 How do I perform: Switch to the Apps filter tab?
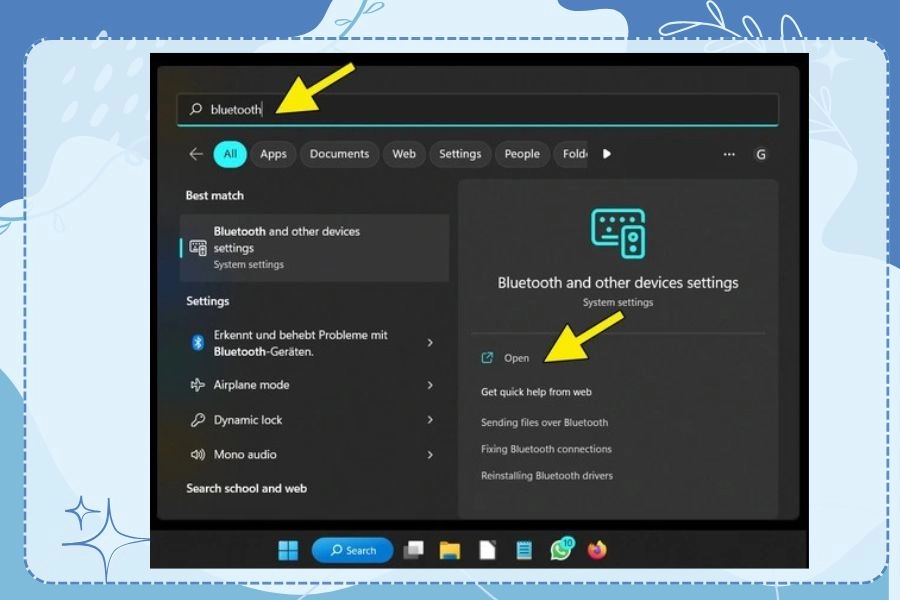(273, 154)
